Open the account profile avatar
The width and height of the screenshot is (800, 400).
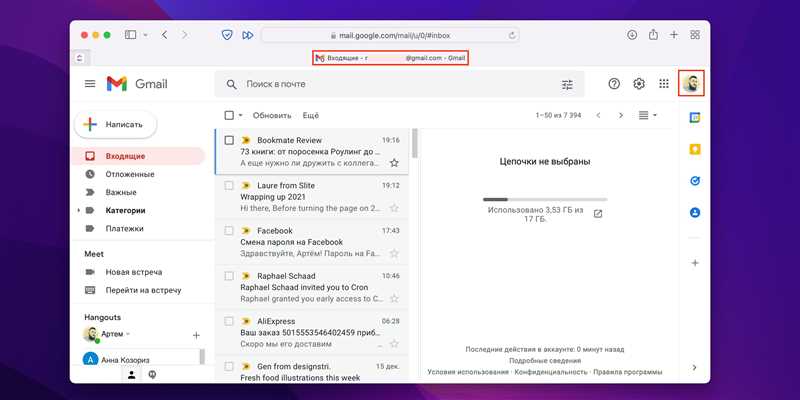click(x=691, y=84)
